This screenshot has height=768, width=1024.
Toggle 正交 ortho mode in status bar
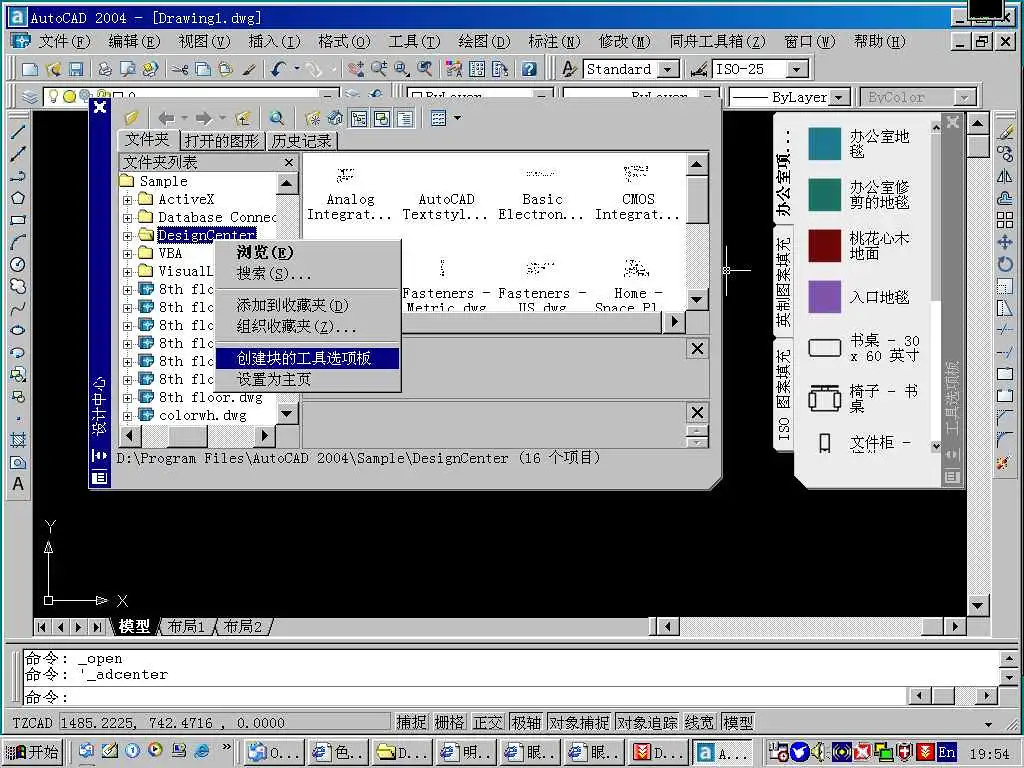click(488, 722)
